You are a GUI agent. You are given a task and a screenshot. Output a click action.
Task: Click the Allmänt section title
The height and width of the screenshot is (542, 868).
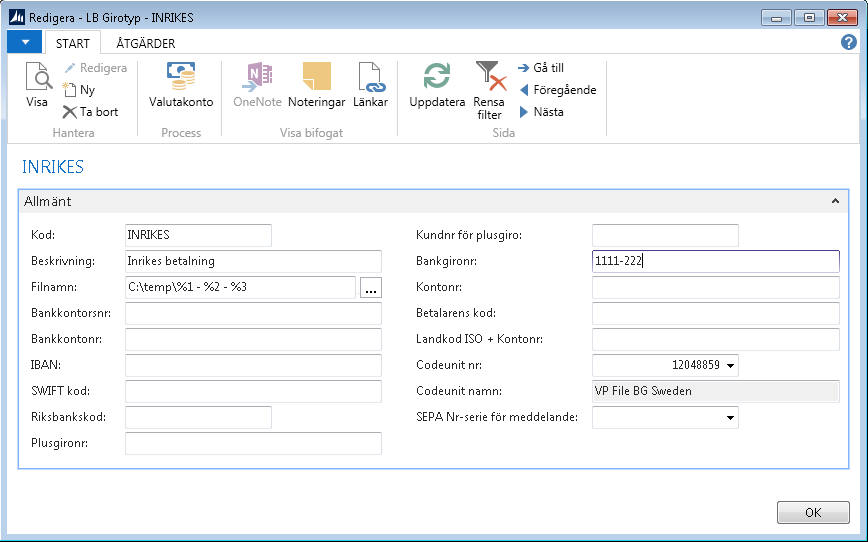pos(48,202)
